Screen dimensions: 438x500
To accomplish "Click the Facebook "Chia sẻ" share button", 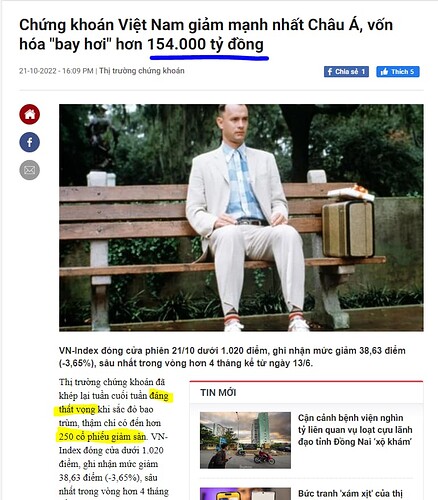I will pyautogui.click(x=346, y=72).
